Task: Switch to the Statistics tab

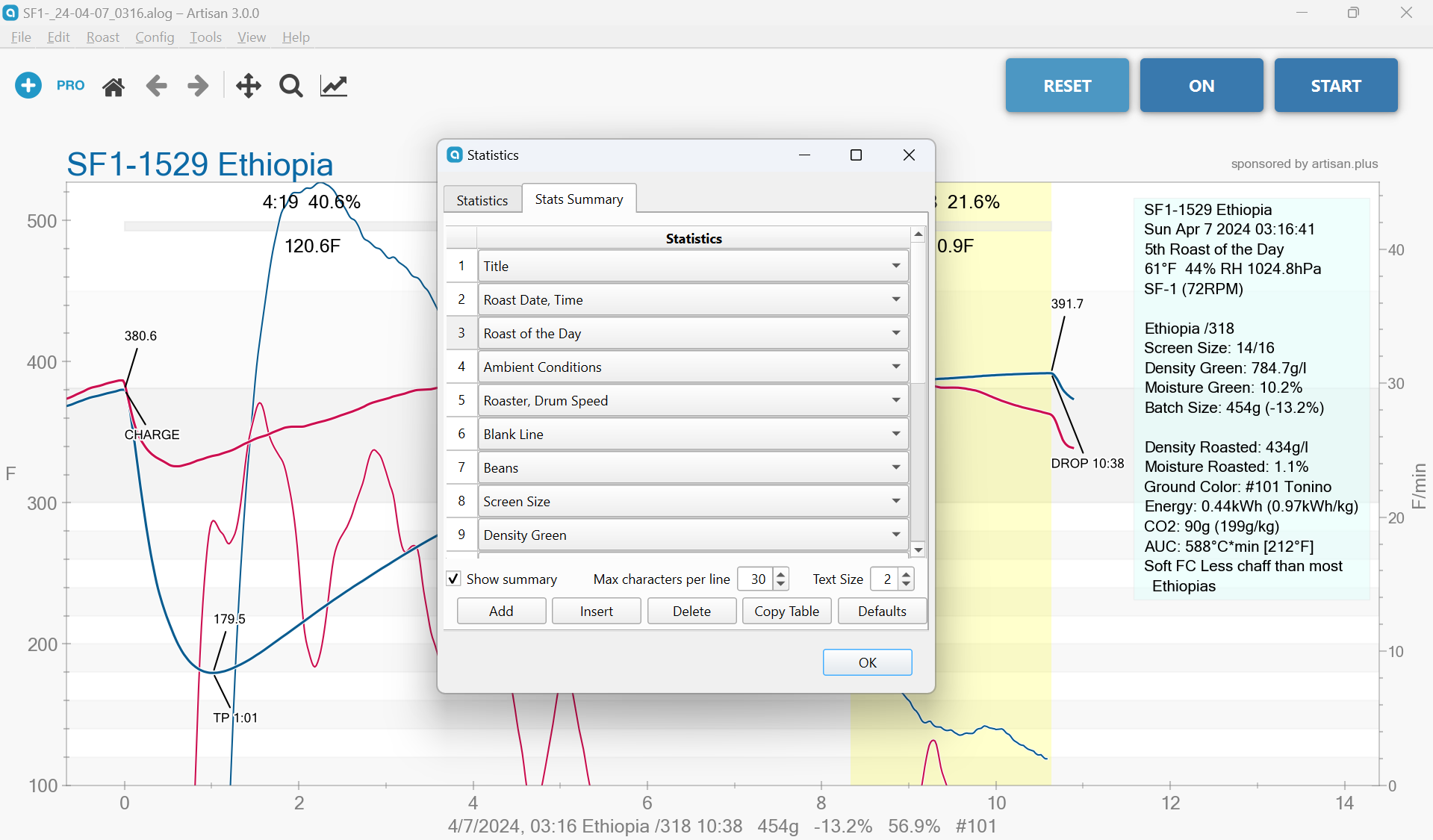Action: click(482, 200)
